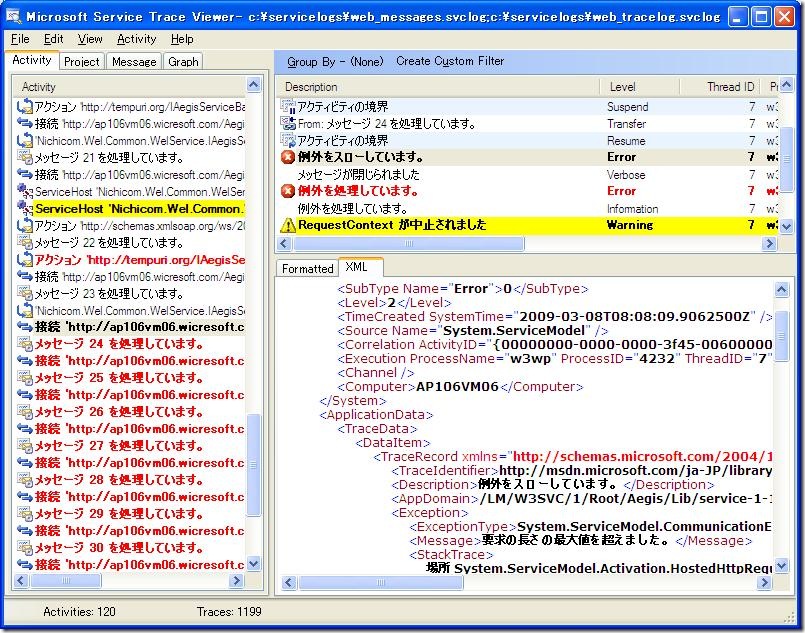The height and width of the screenshot is (633, 805).
Task: Select the 例外を処理しています Information trace row
Action: 528,208
